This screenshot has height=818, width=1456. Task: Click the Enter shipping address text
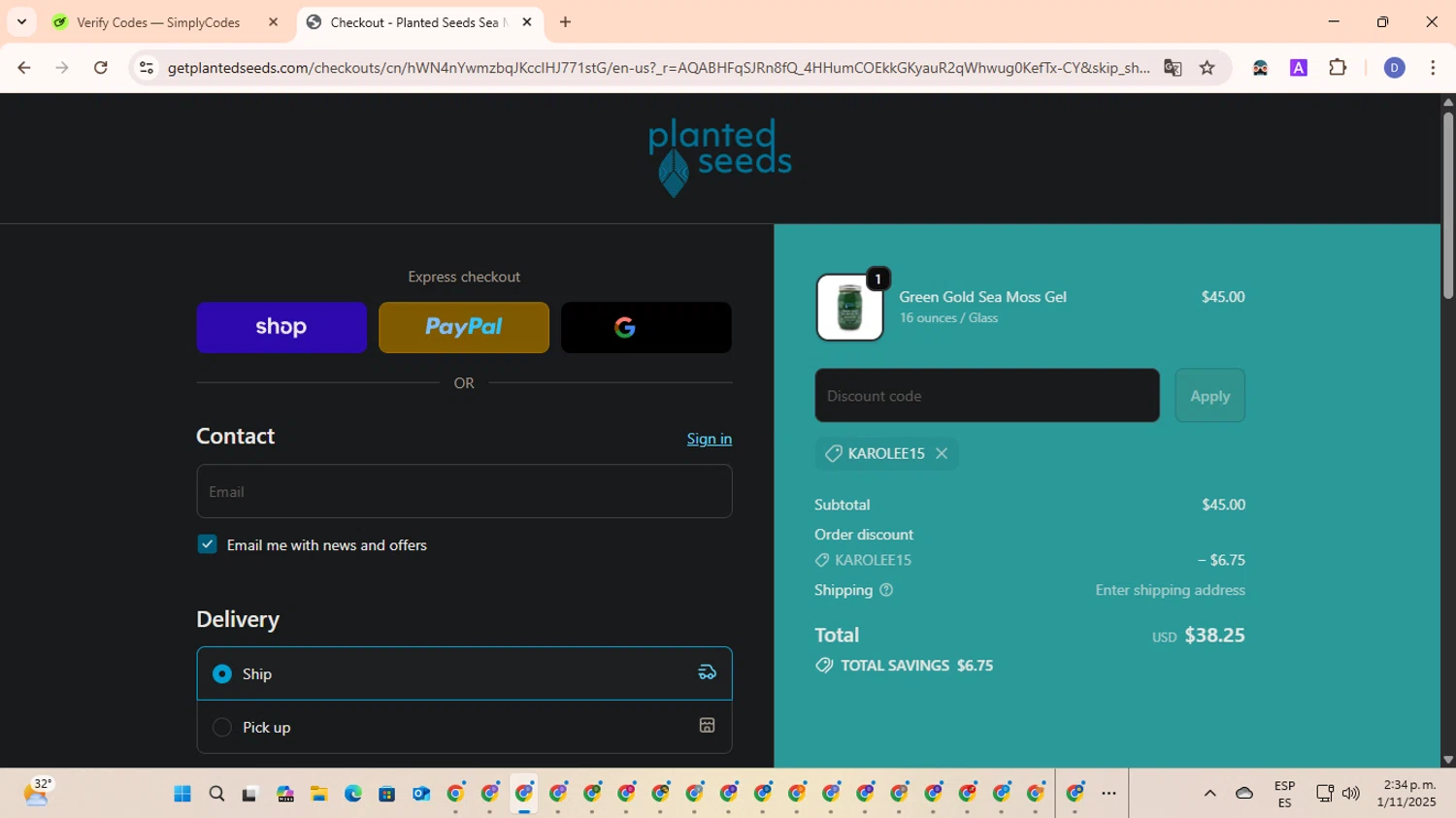[1170, 590]
